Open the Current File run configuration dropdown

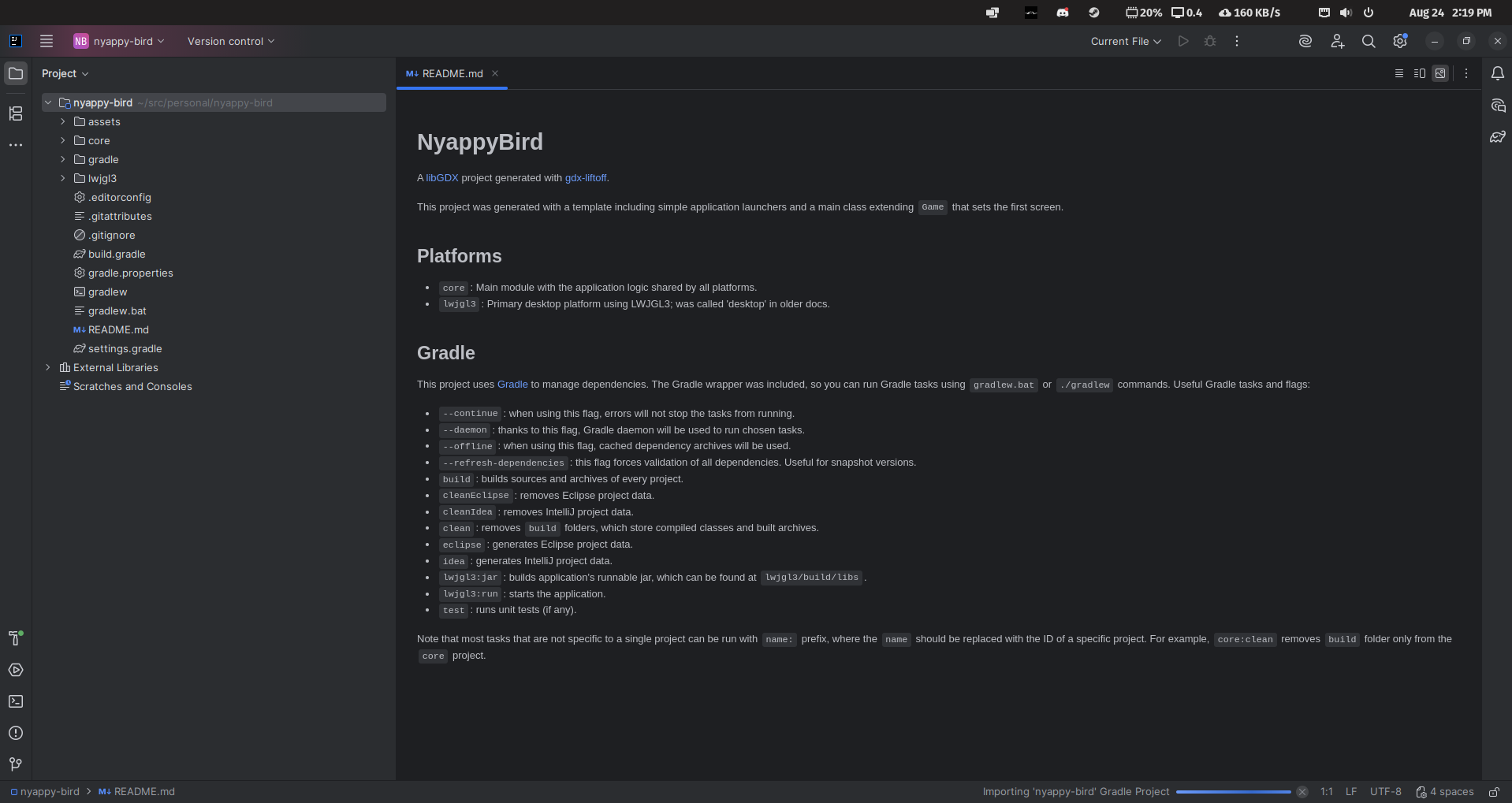click(x=1126, y=41)
